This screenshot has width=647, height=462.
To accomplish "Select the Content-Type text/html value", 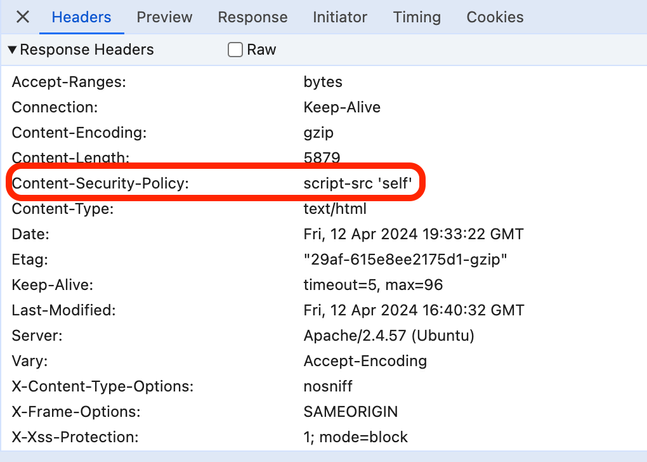I will (335, 209).
